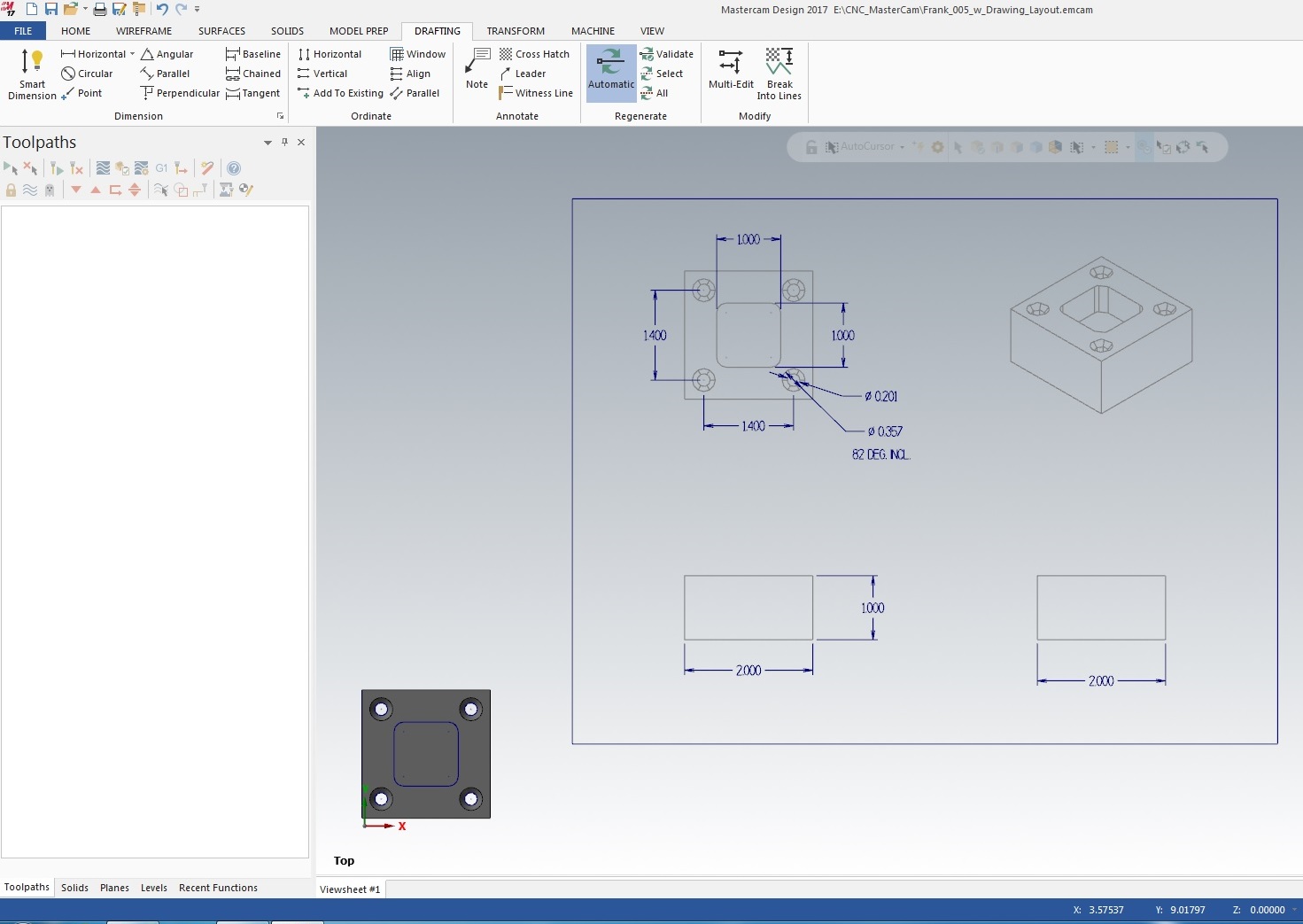The height and width of the screenshot is (924, 1303).
Task: Open the Levels panel tab
Action: (x=153, y=888)
